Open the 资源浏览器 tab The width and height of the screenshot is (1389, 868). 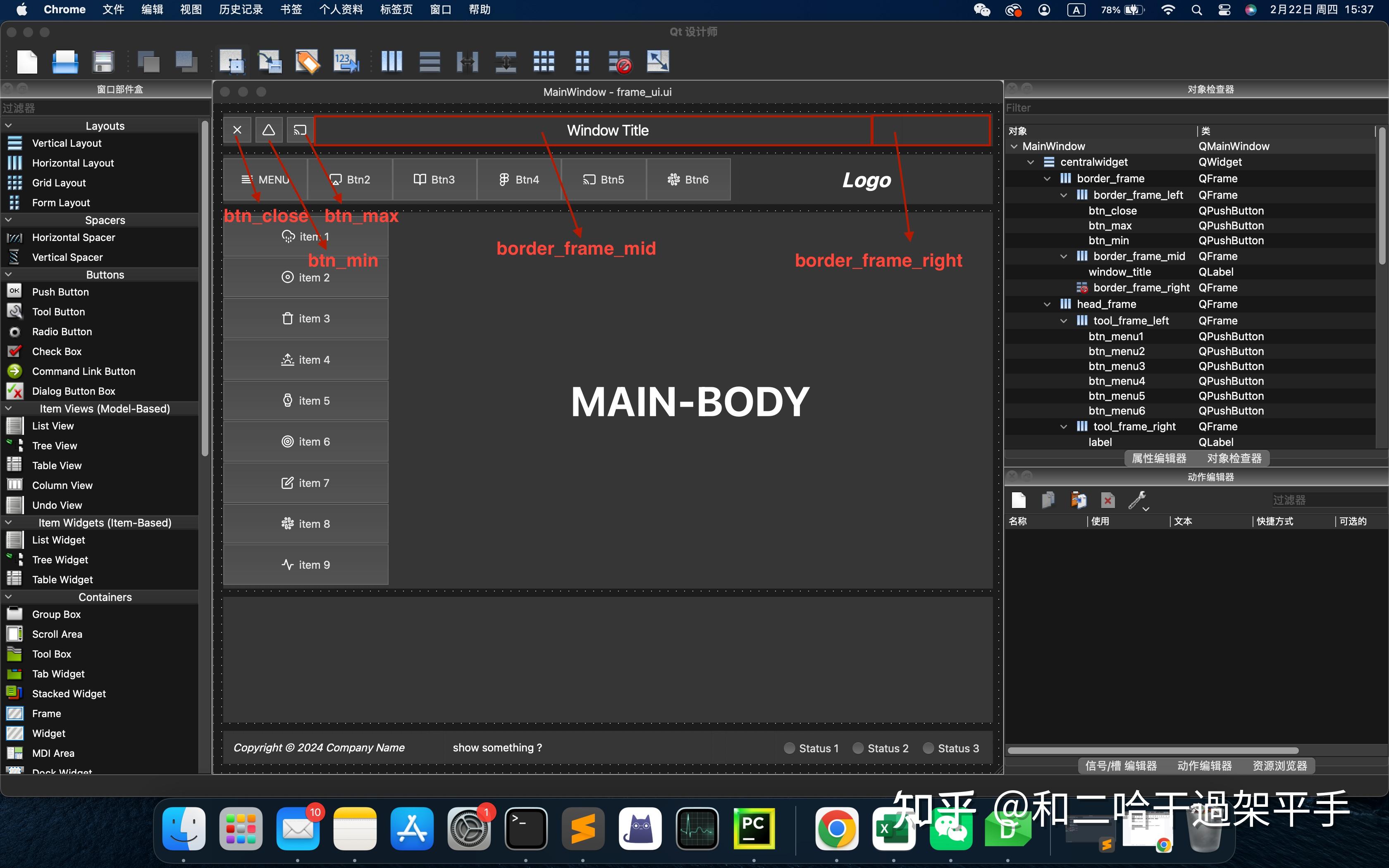click(1279, 766)
